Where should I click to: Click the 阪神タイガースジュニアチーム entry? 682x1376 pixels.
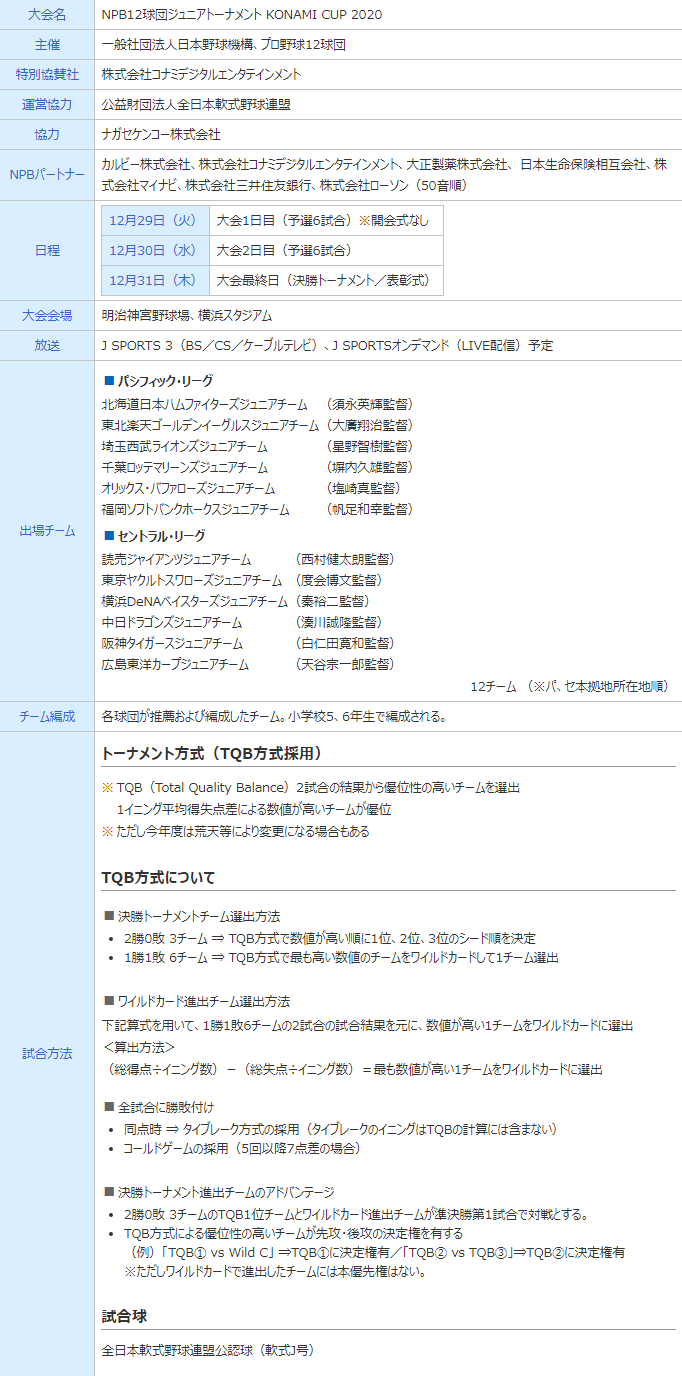click(x=172, y=643)
